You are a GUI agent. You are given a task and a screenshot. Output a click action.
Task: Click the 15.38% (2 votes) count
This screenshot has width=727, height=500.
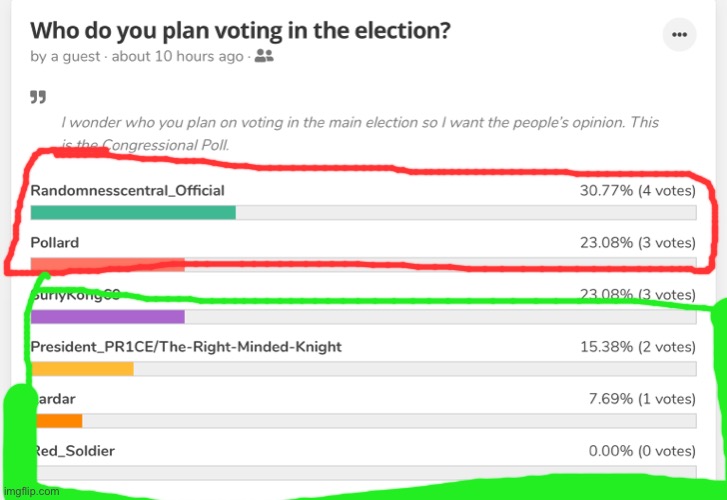[638, 347]
